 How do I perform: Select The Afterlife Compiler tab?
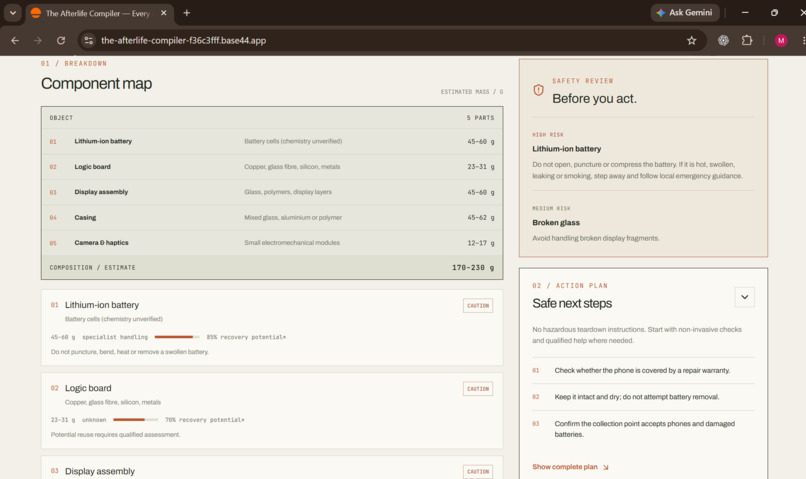[x=100, y=13]
